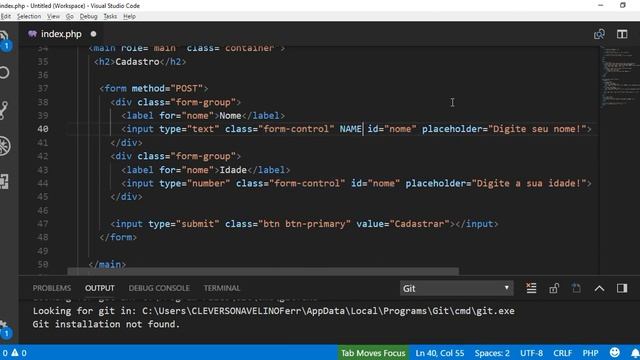Click the Idade label text in line 43
640x360 pixels.
tap(233, 170)
